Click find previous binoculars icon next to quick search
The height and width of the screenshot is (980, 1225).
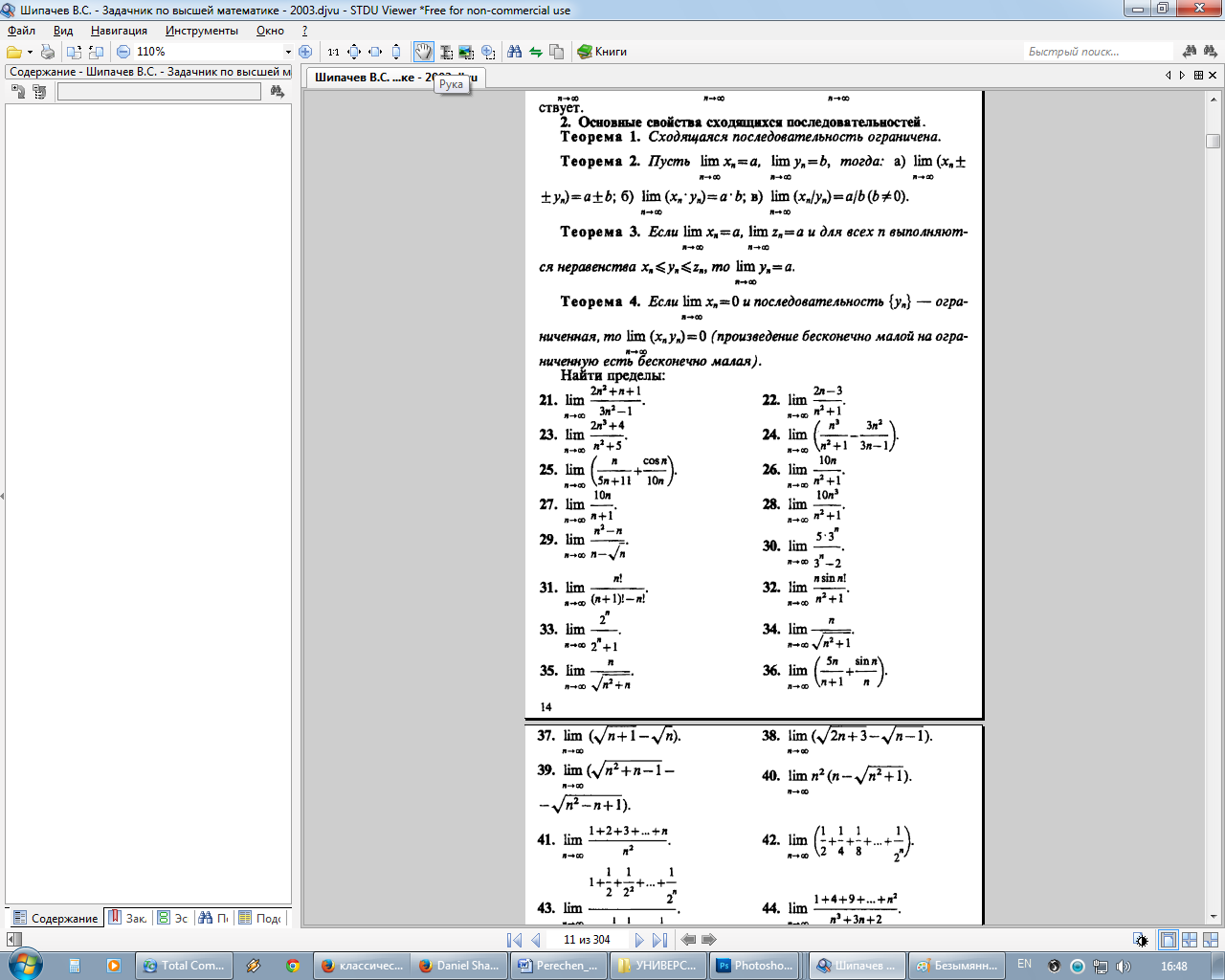coord(1190,52)
